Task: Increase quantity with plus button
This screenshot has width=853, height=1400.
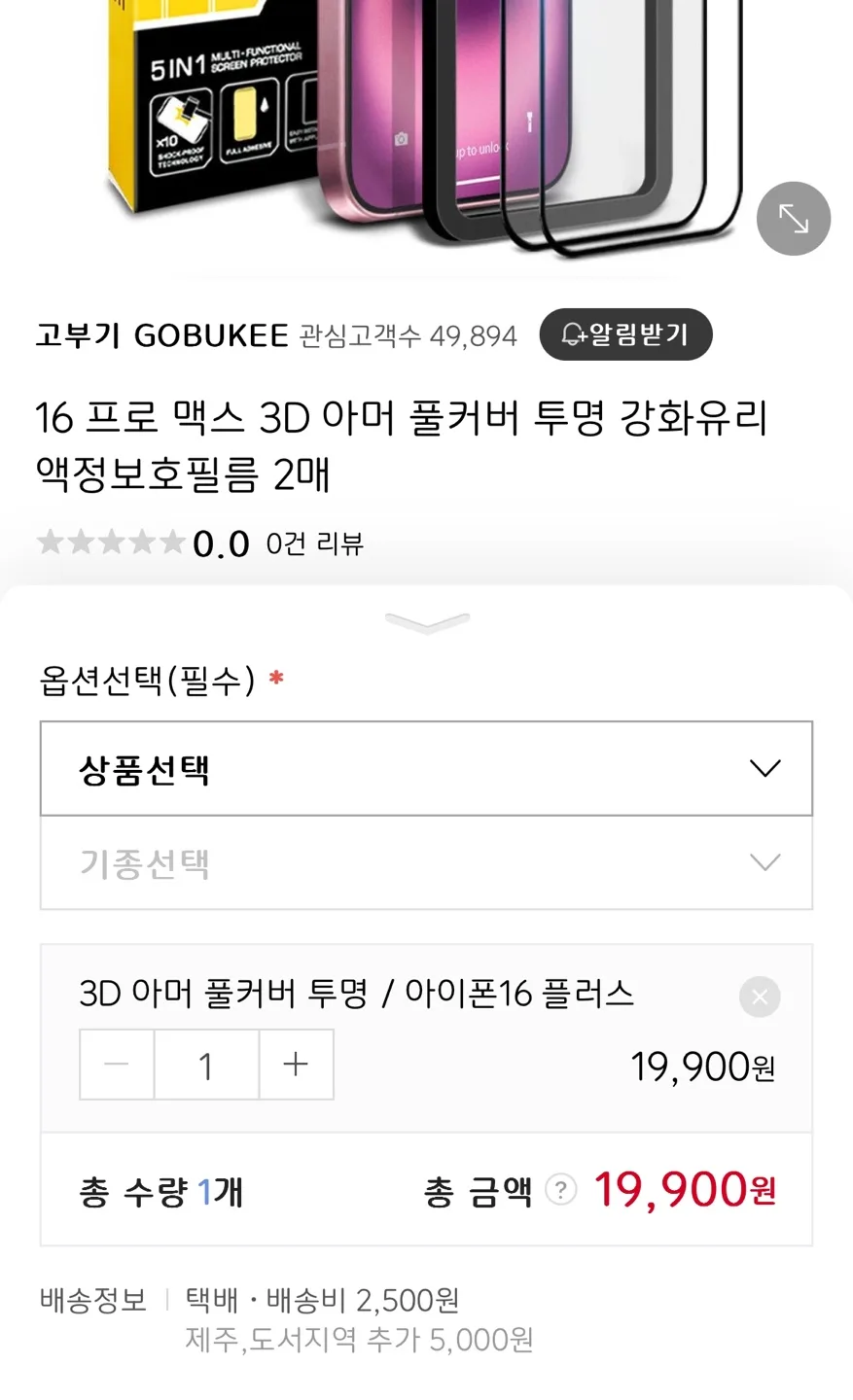Action: [x=296, y=1065]
